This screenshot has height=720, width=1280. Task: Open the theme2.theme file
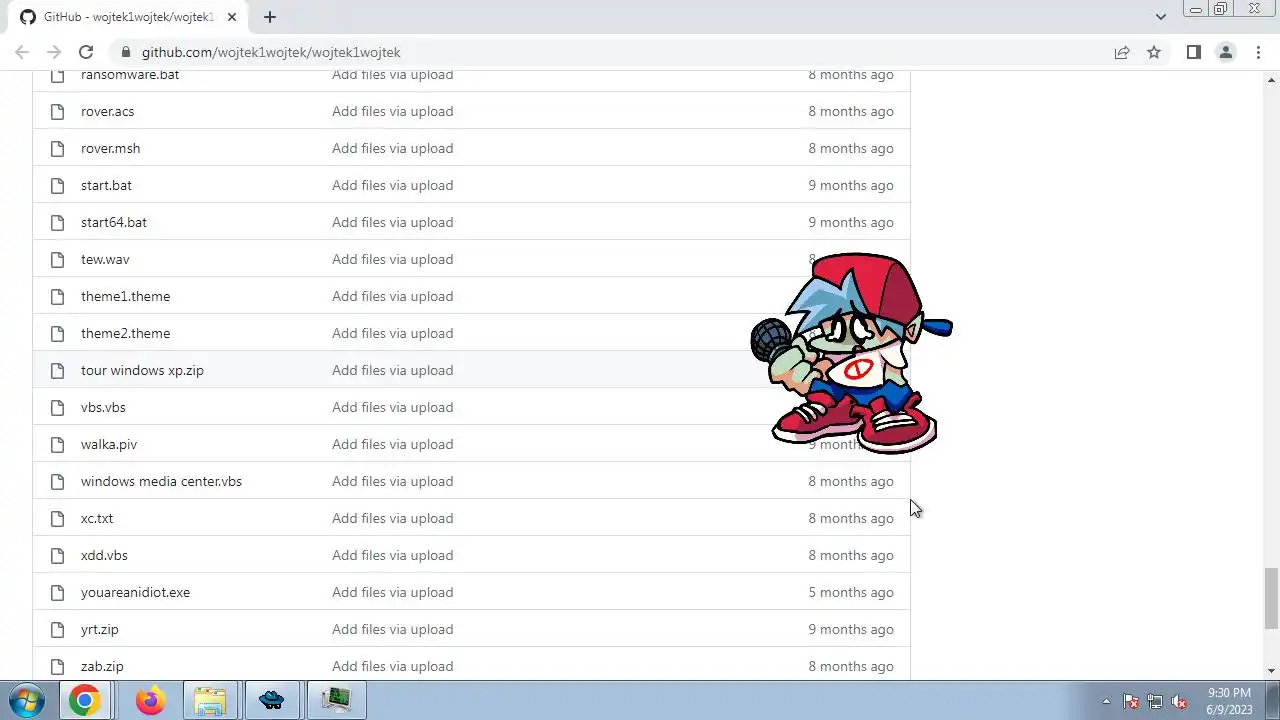[125, 333]
